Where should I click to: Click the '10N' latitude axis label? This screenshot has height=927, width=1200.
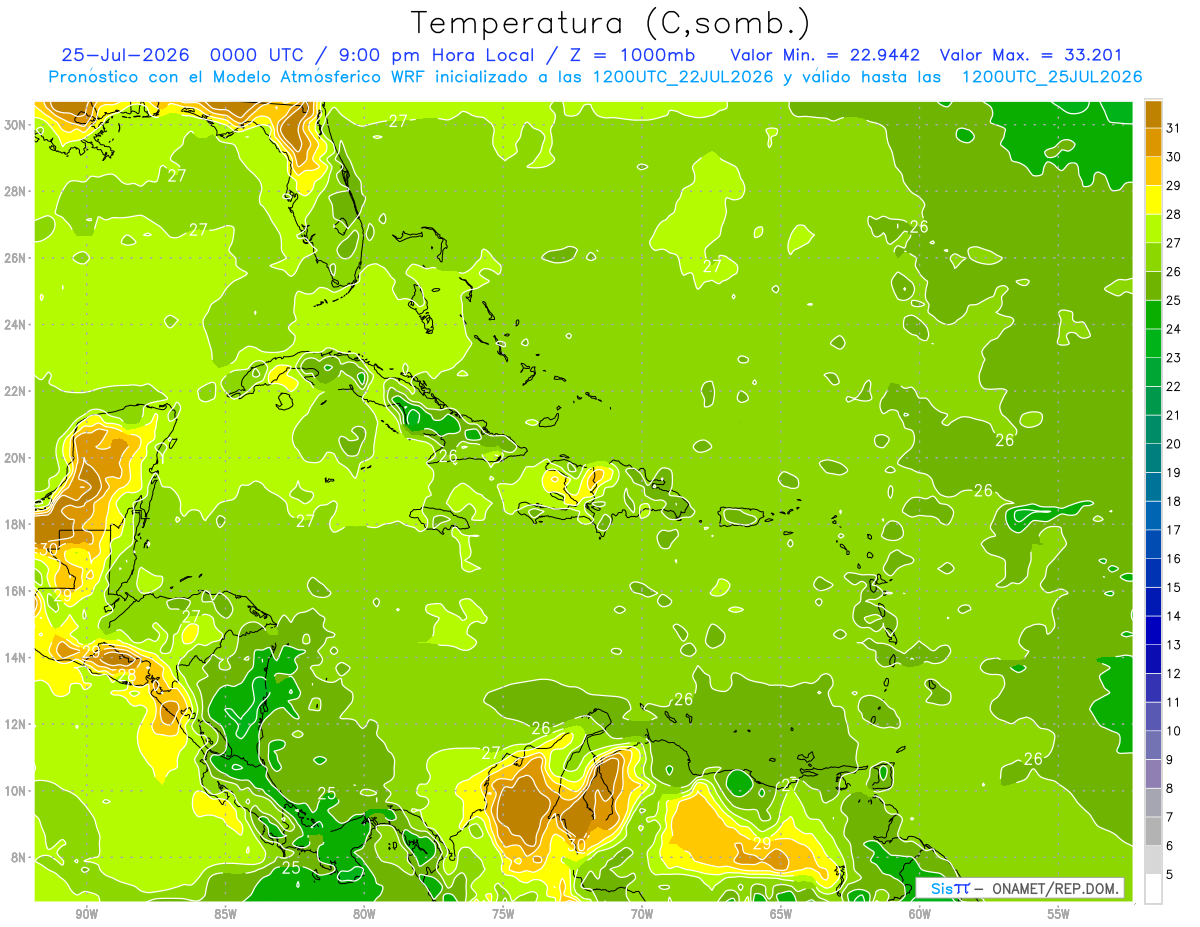[x=17, y=790]
